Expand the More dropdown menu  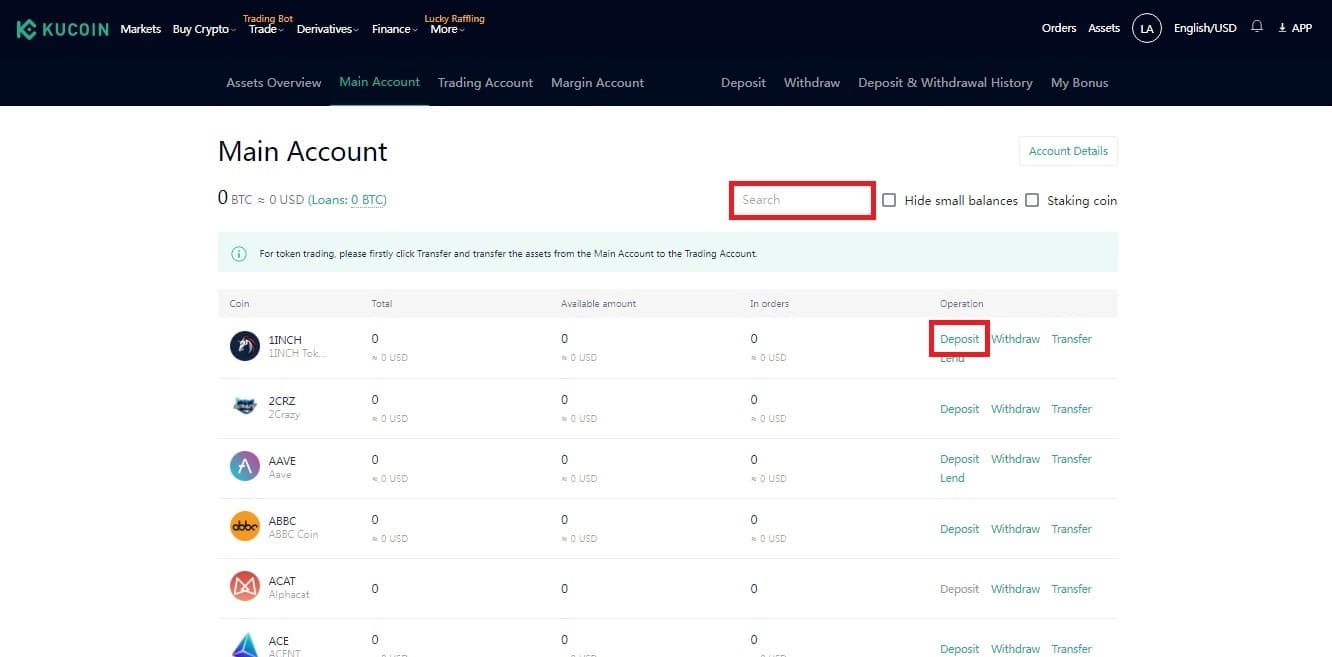[447, 29]
